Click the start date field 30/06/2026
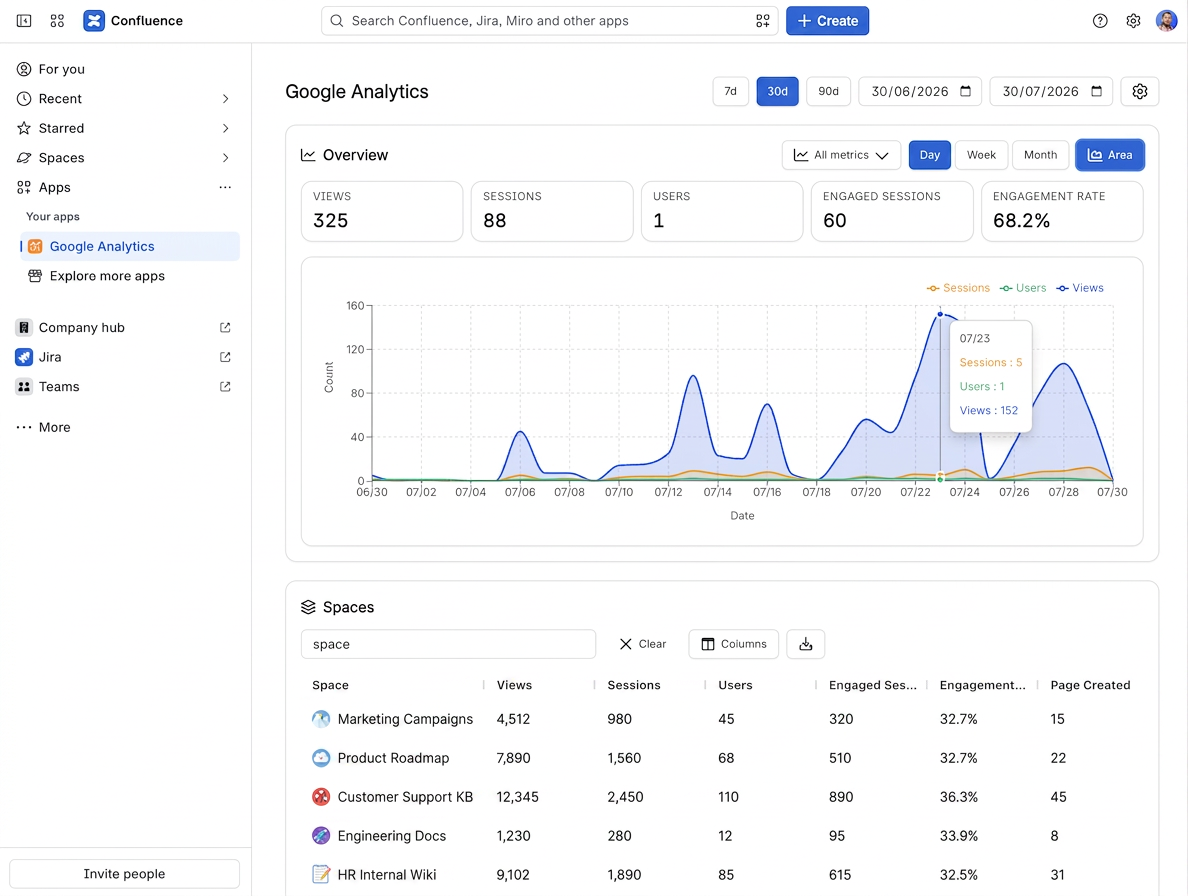This screenshot has height=896, width=1188. point(920,92)
